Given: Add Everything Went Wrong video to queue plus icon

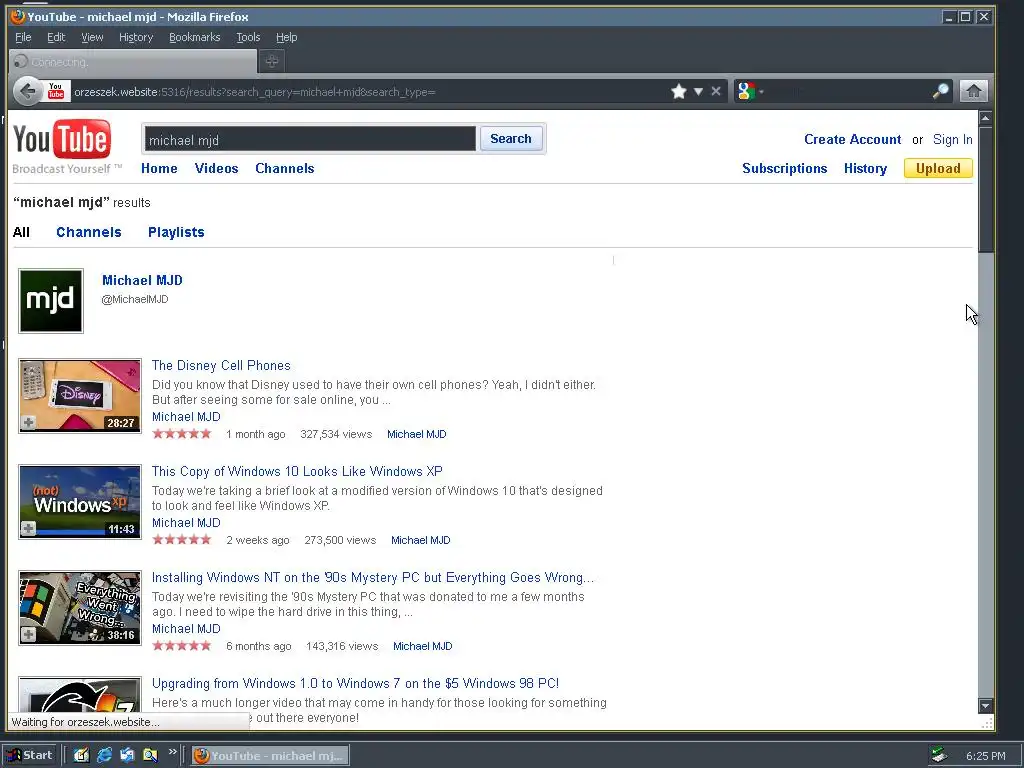Looking at the screenshot, I should tap(28, 634).
